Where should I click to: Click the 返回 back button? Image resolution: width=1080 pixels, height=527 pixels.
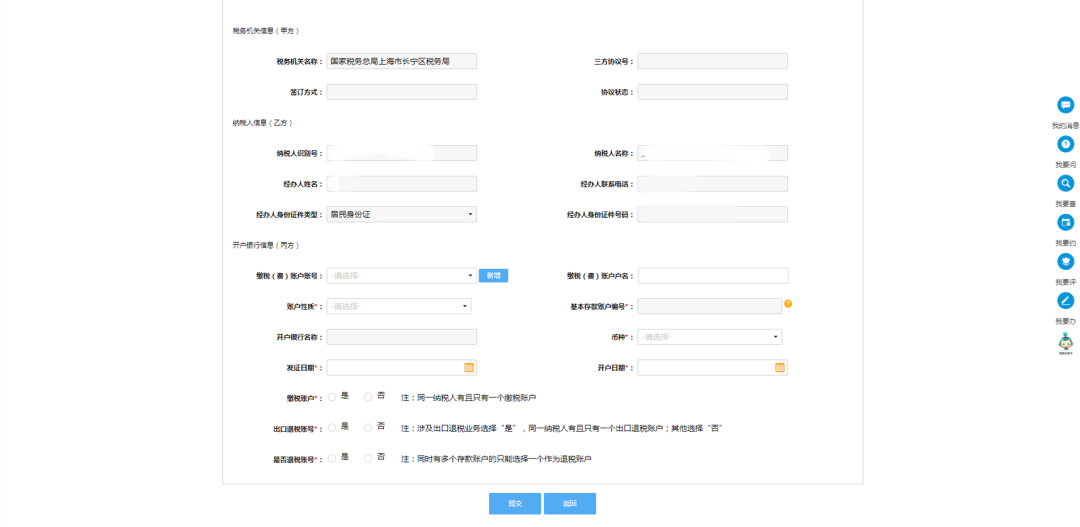point(570,504)
